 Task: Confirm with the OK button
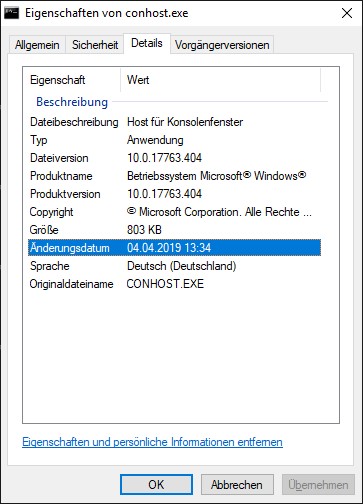click(x=156, y=485)
